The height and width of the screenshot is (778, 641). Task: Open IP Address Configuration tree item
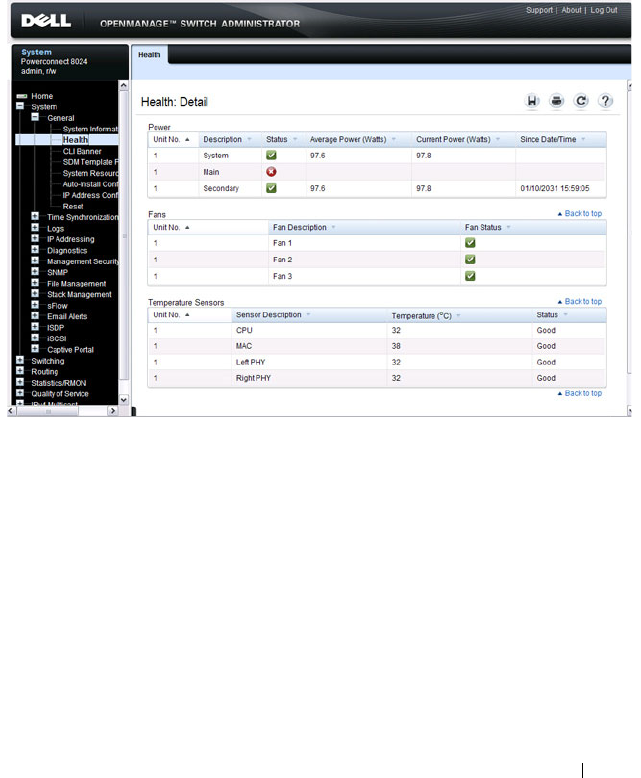click(90, 195)
